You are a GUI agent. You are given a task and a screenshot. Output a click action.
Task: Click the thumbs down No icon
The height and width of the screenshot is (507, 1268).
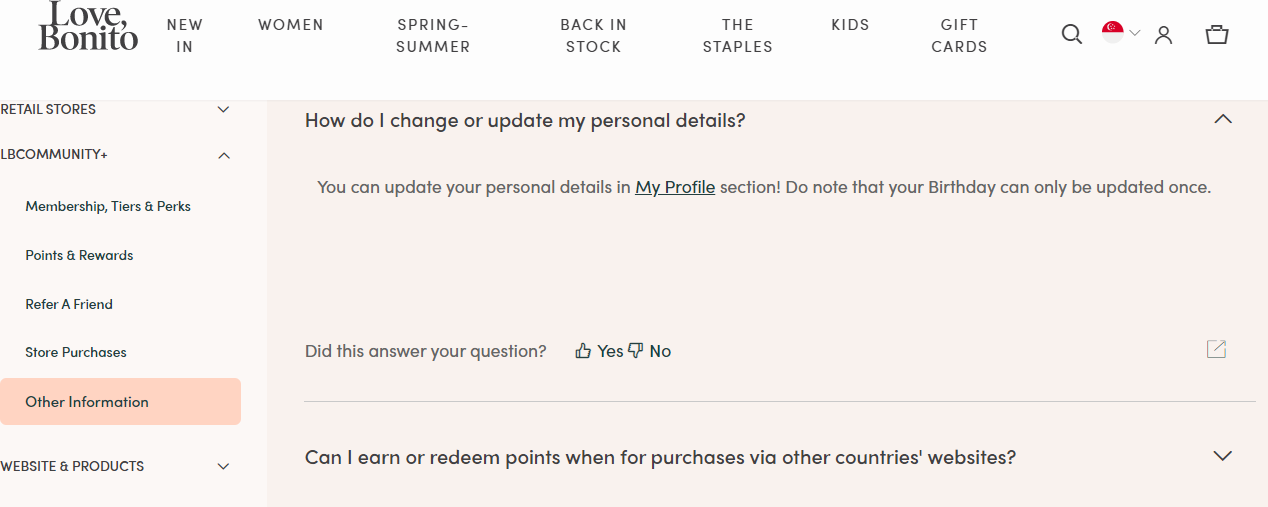(635, 351)
